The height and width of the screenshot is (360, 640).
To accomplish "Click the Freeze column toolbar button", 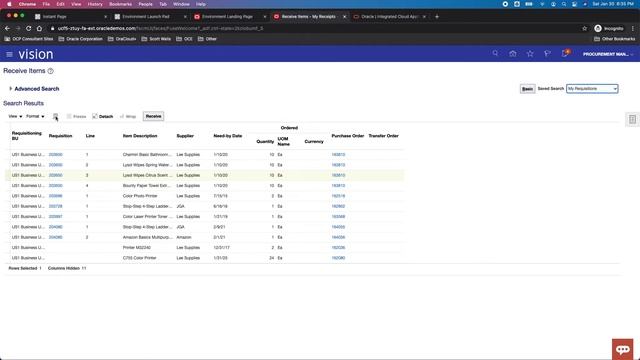I will 76,116.
